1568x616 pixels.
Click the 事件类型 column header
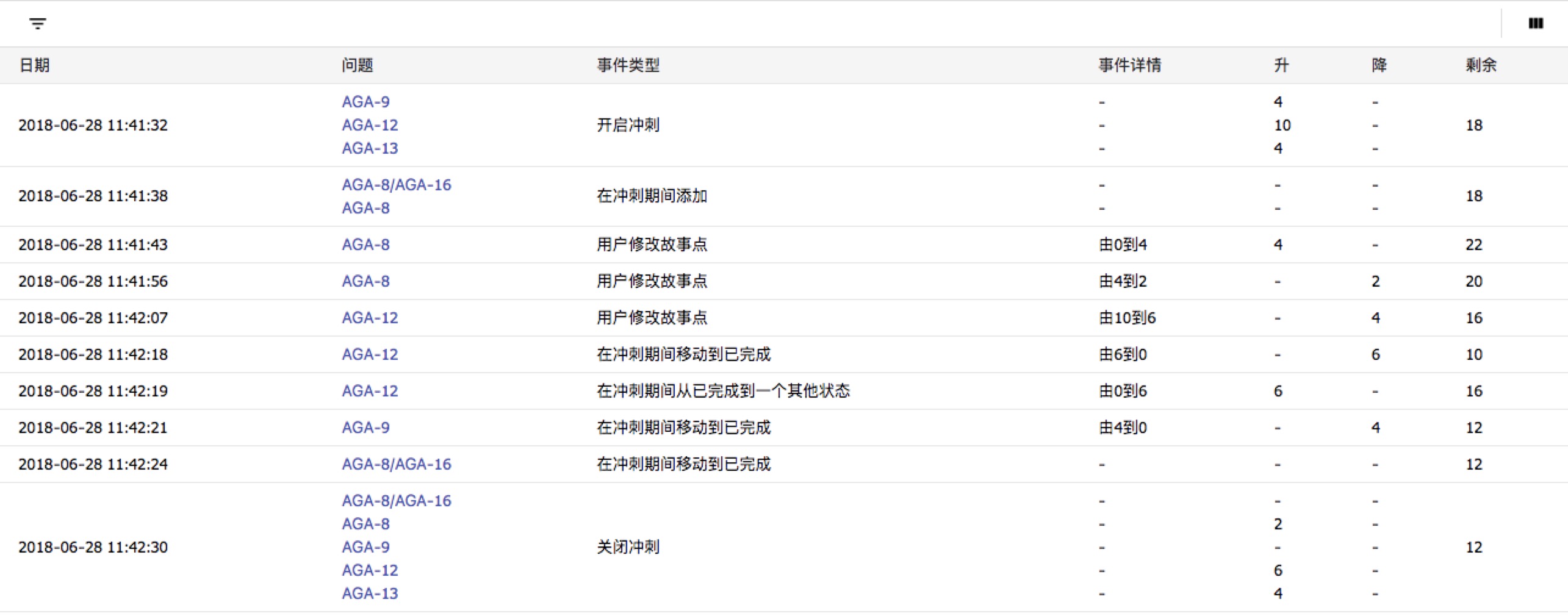[628, 65]
